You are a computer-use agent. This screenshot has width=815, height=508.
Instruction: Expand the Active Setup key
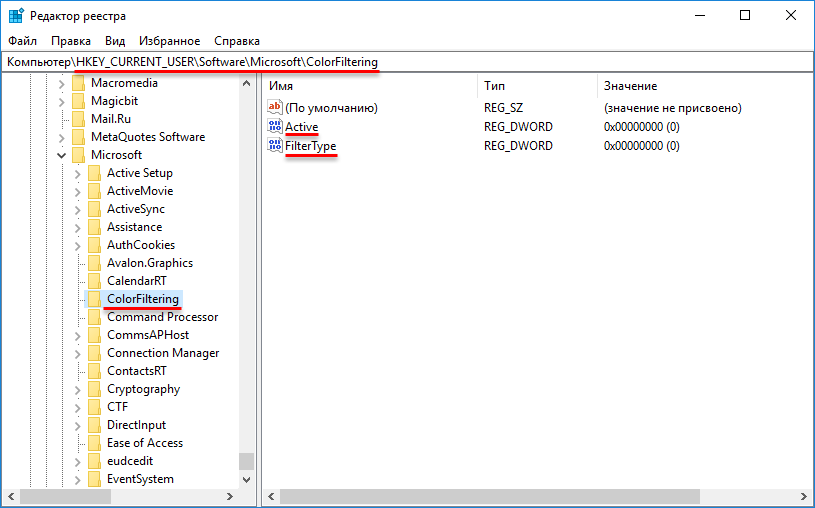pyautogui.click(x=78, y=173)
